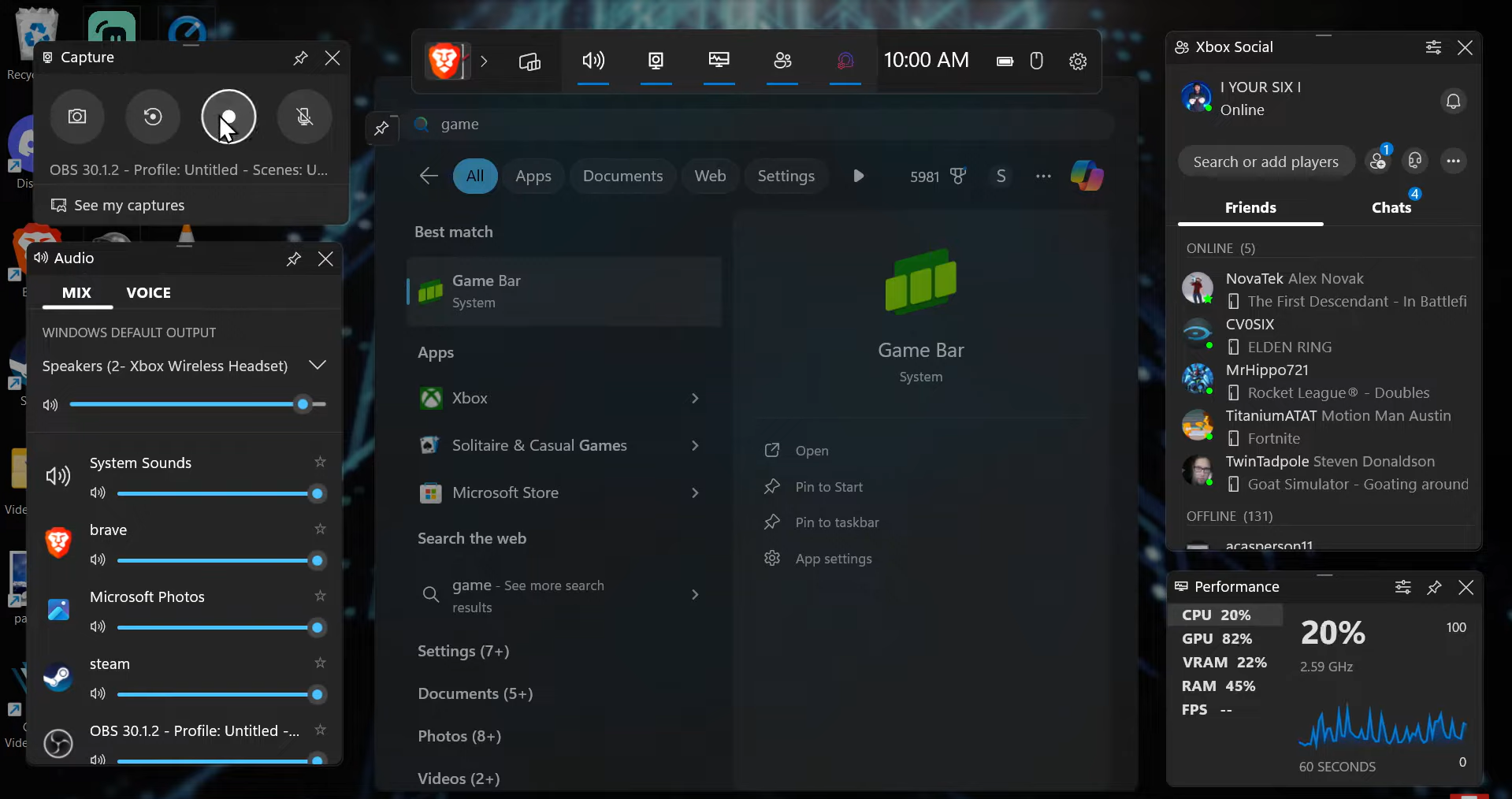1512x799 pixels.
Task: Open the Xbox Social notifications bell
Action: 1453,101
